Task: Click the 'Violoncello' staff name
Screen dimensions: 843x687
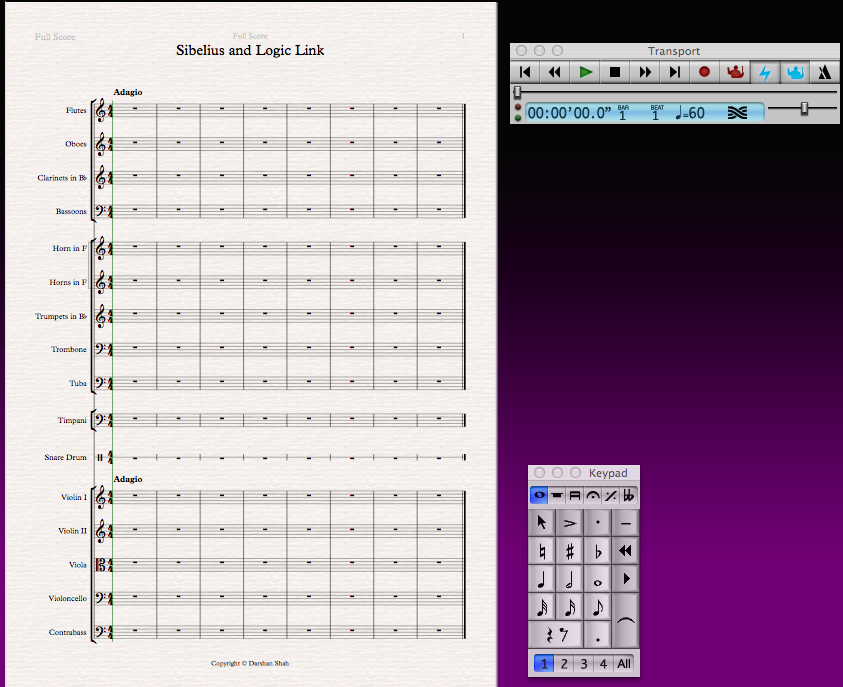Action: pyautogui.click(x=68, y=598)
